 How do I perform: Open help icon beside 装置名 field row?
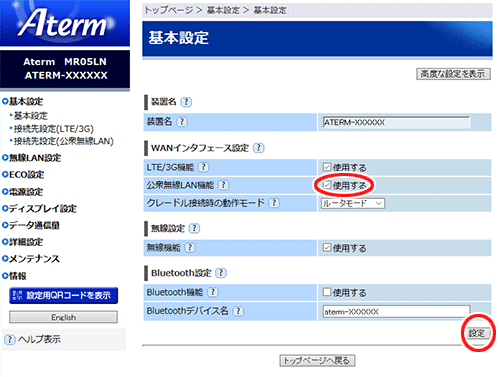pos(182,122)
